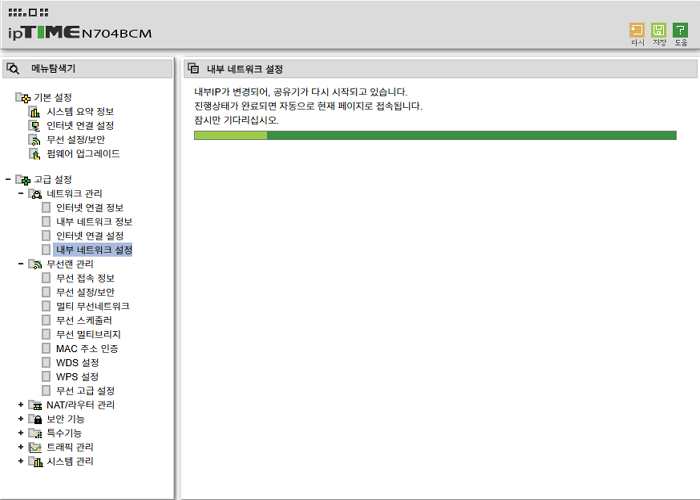Click the 무선 설정/보안 wireless icon under 기본 설정
700x500 pixels.
point(34,140)
